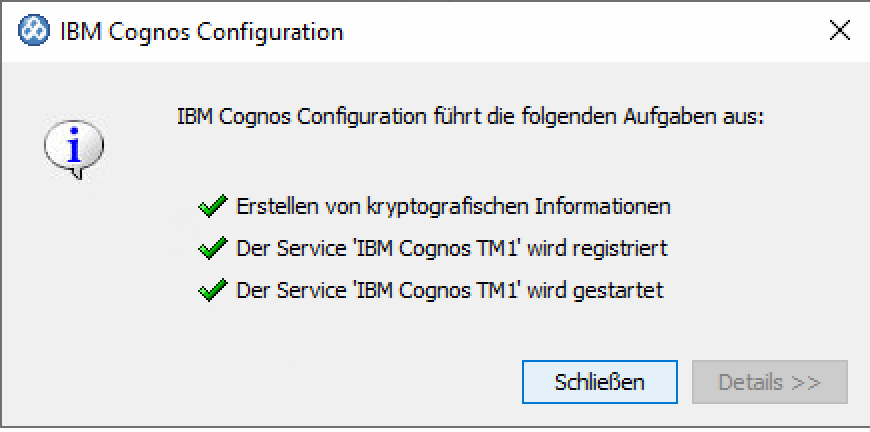Close the dialog with the X button
This screenshot has width=870, height=432.
[840, 32]
